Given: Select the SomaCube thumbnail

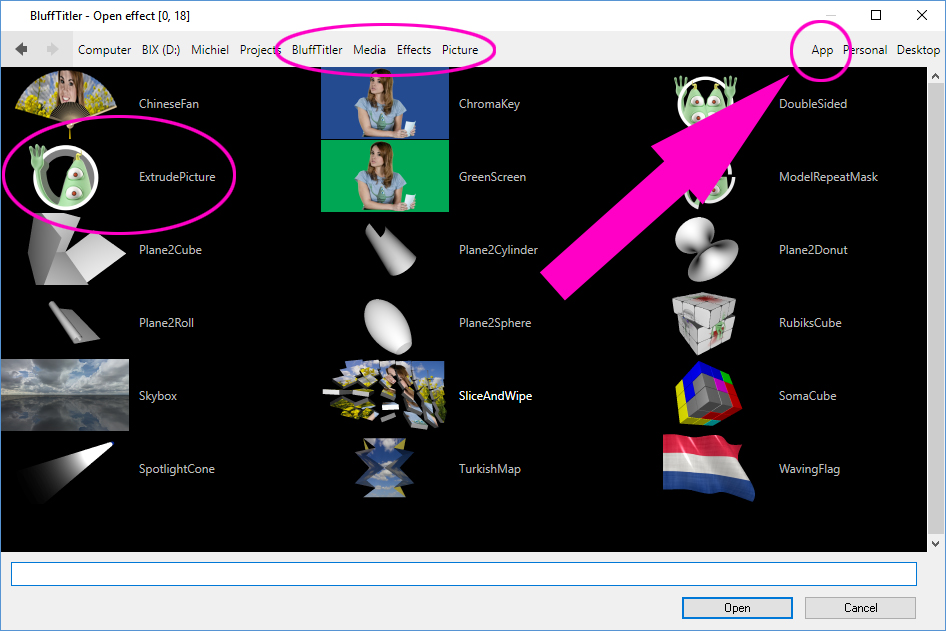Looking at the screenshot, I should pos(708,394).
